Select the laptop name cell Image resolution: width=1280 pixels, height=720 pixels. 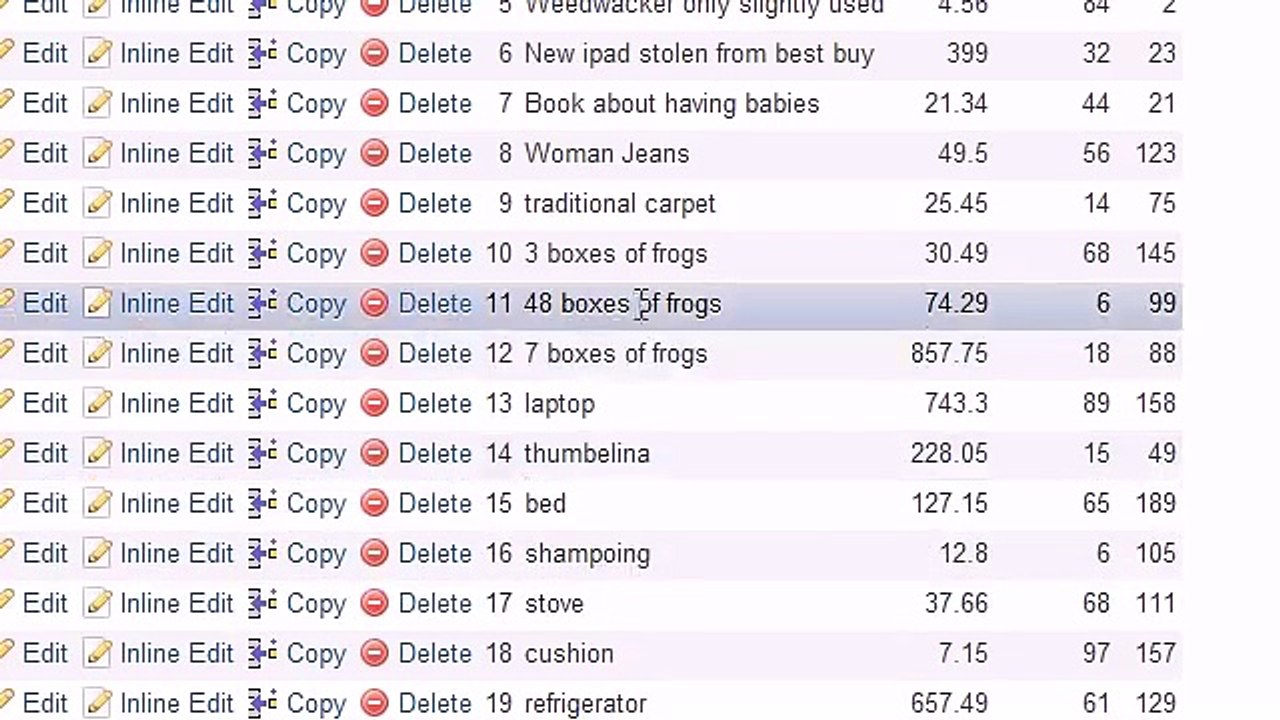[x=700, y=404]
